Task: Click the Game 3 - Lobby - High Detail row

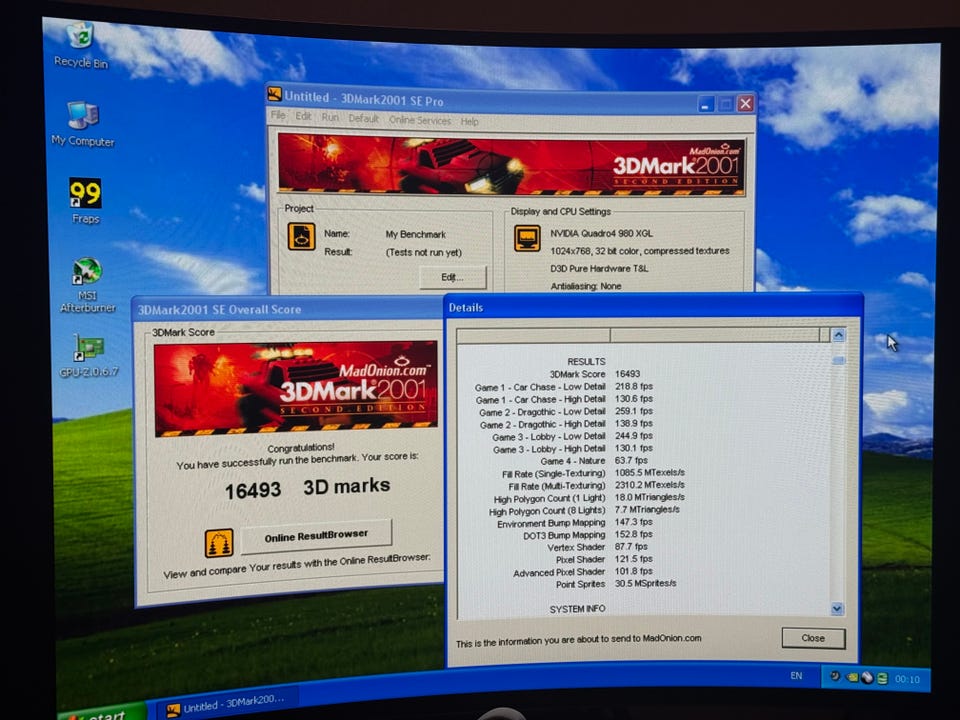Action: [x=572, y=449]
